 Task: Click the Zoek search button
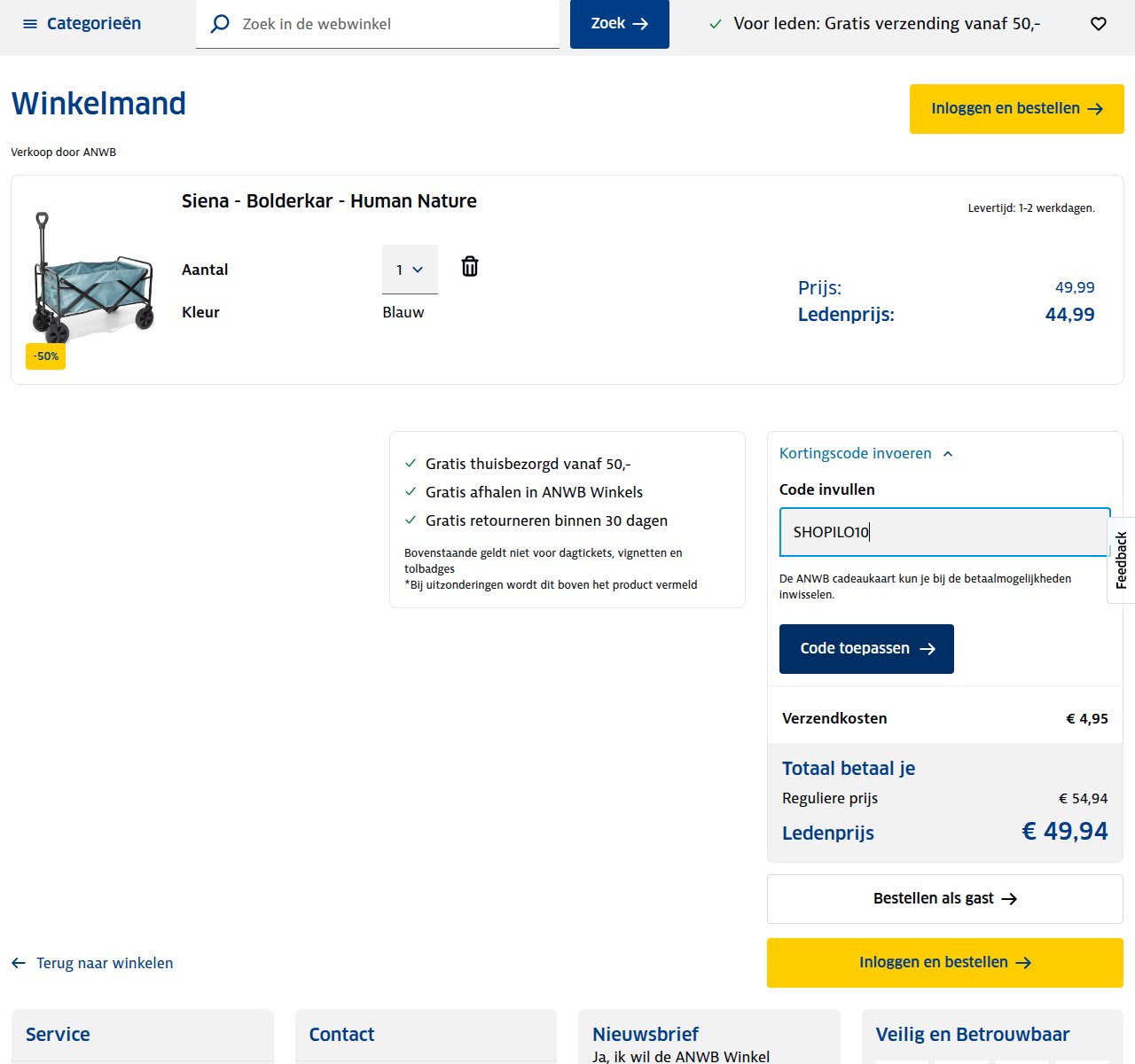pyautogui.click(x=620, y=24)
